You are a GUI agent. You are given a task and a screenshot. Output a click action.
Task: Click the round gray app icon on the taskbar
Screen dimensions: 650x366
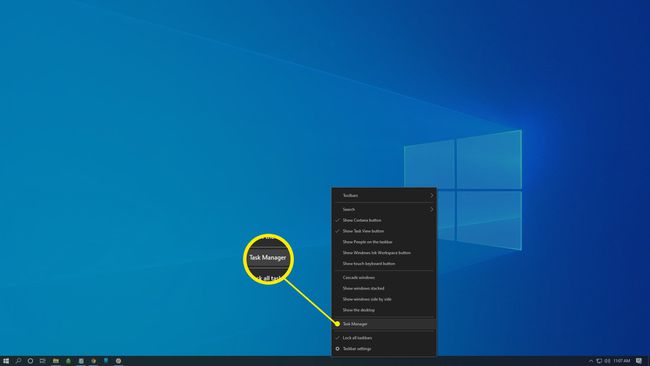[118, 361]
